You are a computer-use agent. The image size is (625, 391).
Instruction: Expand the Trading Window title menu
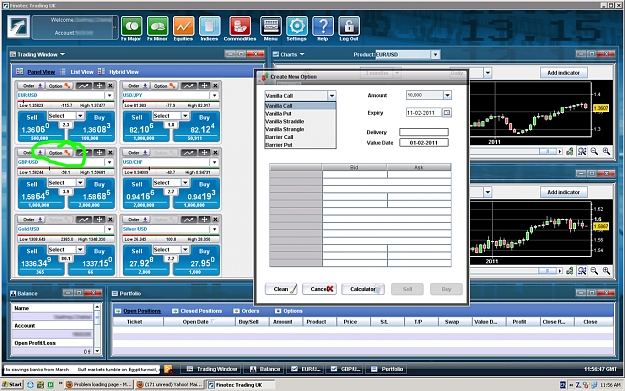(x=63, y=55)
